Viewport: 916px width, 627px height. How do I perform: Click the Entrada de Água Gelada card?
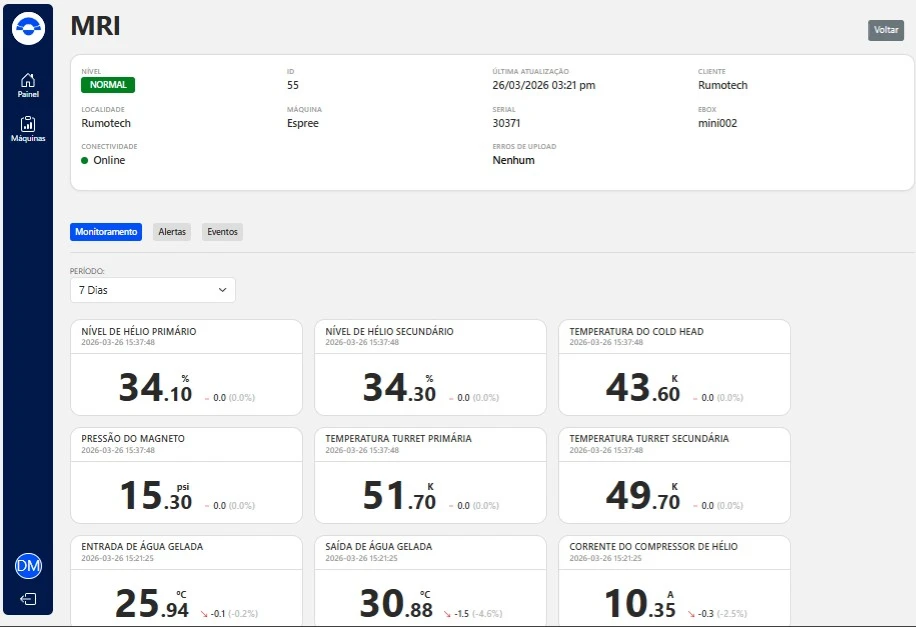pos(186,582)
